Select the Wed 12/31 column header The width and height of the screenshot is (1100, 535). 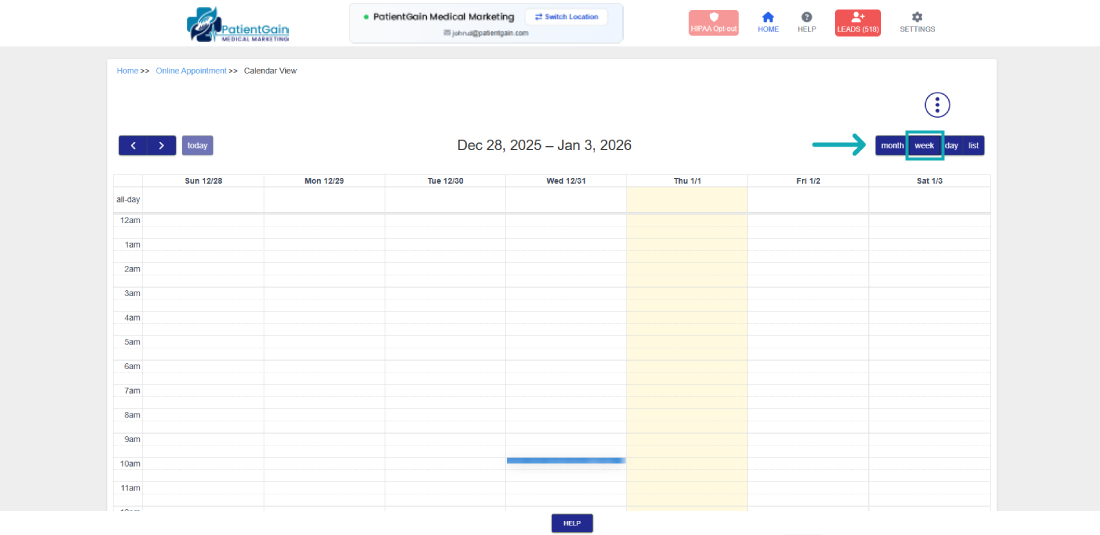pyautogui.click(x=565, y=181)
